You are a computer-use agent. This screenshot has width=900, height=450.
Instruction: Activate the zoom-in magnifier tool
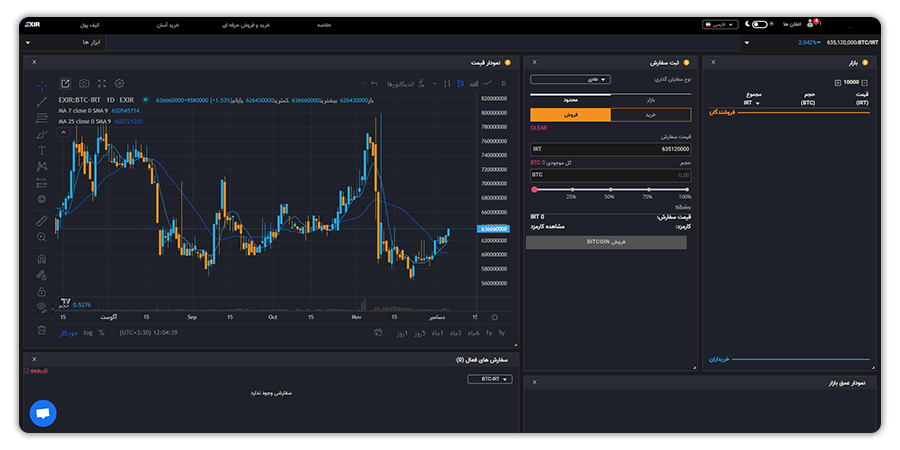[x=41, y=236]
